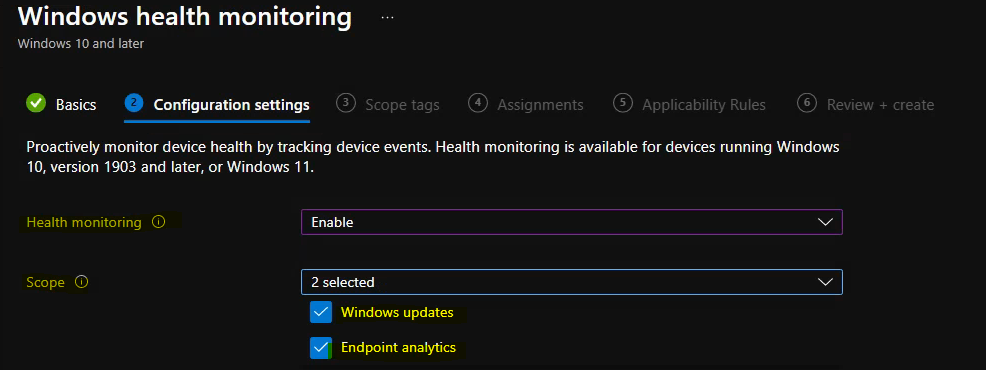Click the Health monitoring info icon
The width and height of the screenshot is (986, 370).
tap(158, 222)
